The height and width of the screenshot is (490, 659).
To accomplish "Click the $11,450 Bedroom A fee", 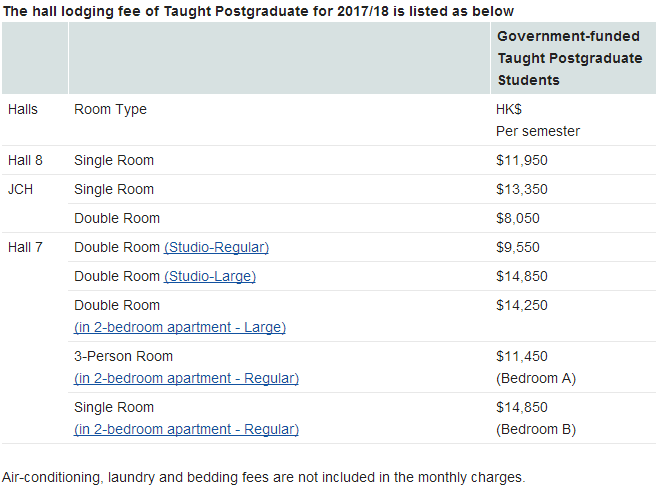I will click(x=522, y=356).
